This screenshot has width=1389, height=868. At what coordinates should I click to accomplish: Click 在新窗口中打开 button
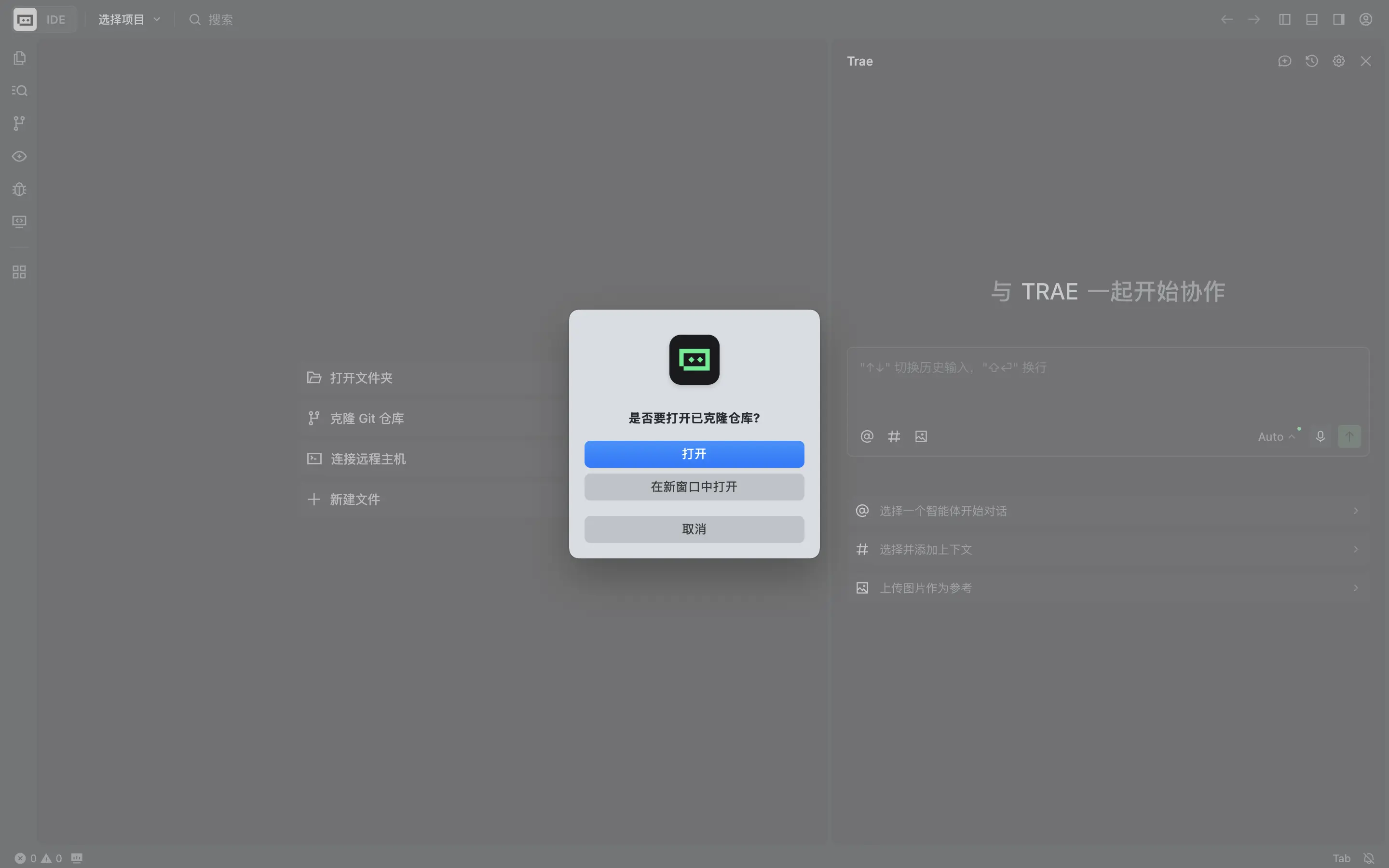coord(694,487)
